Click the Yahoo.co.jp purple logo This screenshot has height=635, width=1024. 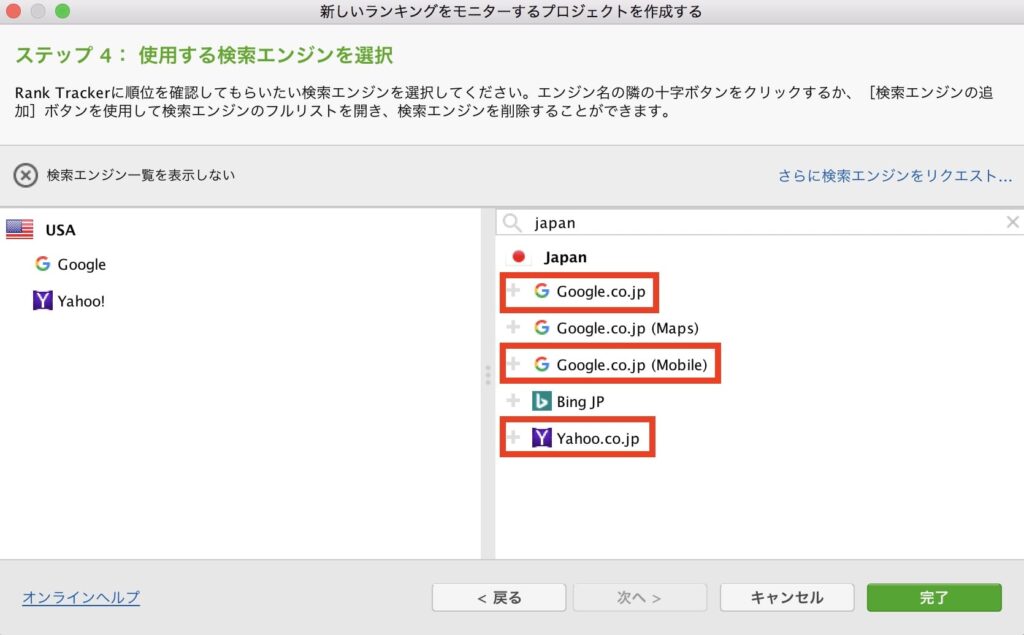coord(541,437)
